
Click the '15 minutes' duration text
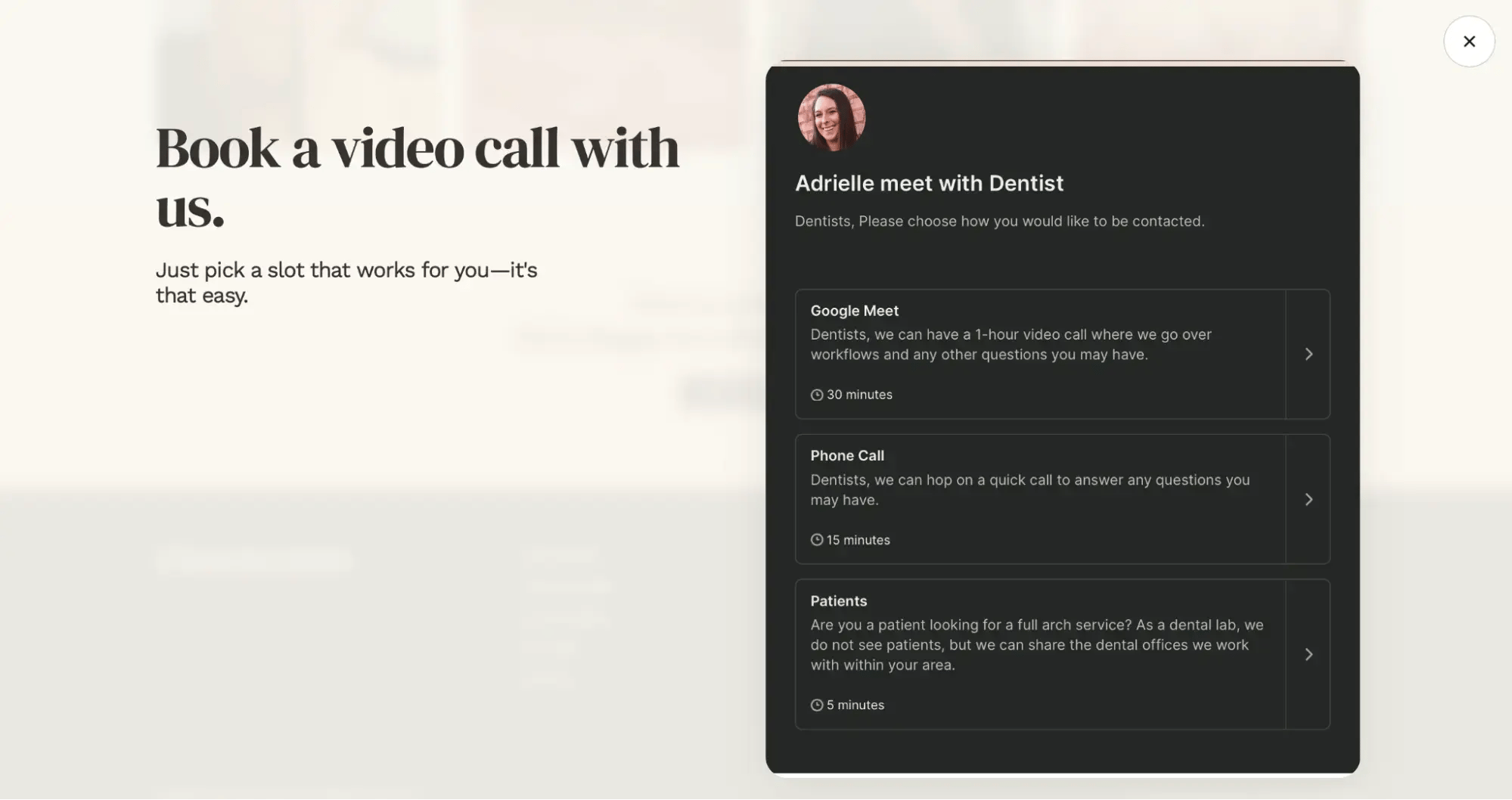point(858,540)
